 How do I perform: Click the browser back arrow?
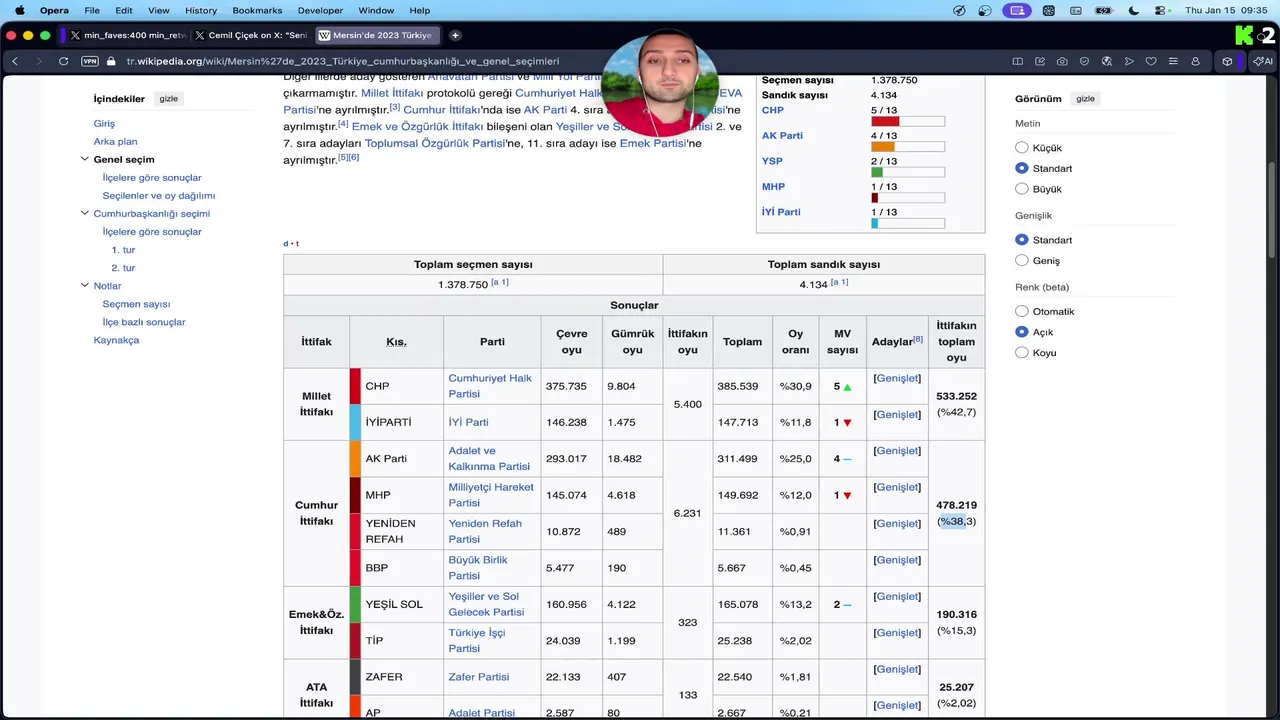[x=15, y=61]
